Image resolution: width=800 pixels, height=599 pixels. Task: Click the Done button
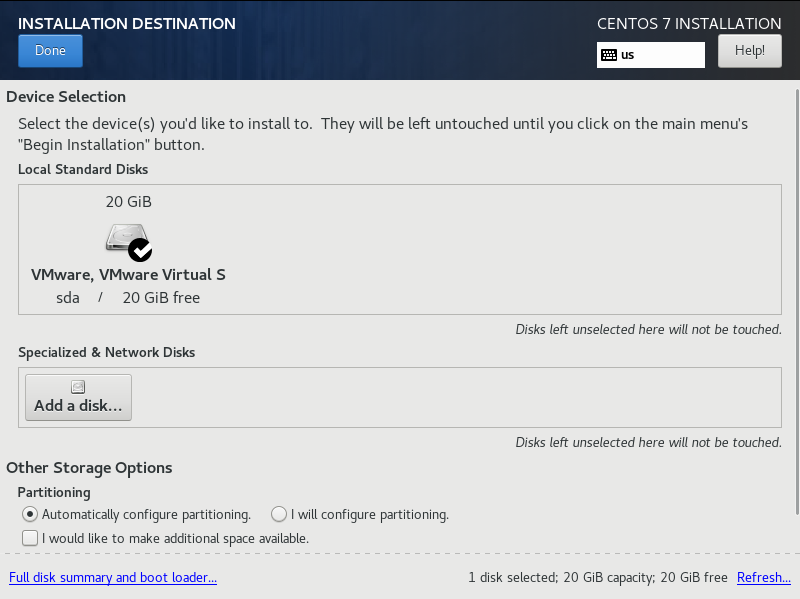(x=51, y=51)
